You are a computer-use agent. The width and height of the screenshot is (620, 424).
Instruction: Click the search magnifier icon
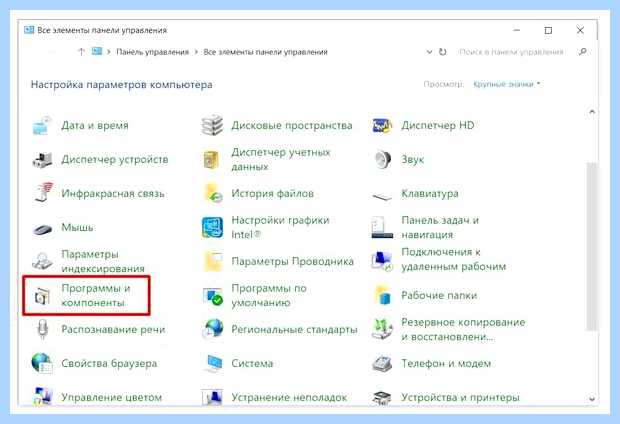pyautogui.click(x=582, y=52)
